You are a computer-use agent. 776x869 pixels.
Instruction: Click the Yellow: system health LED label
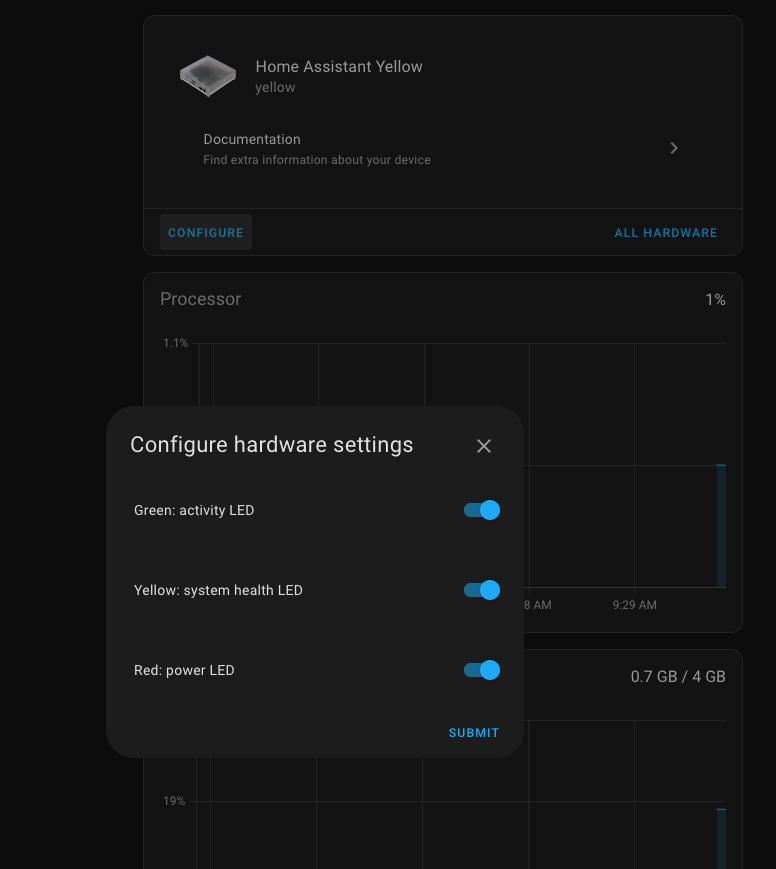point(218,590)
